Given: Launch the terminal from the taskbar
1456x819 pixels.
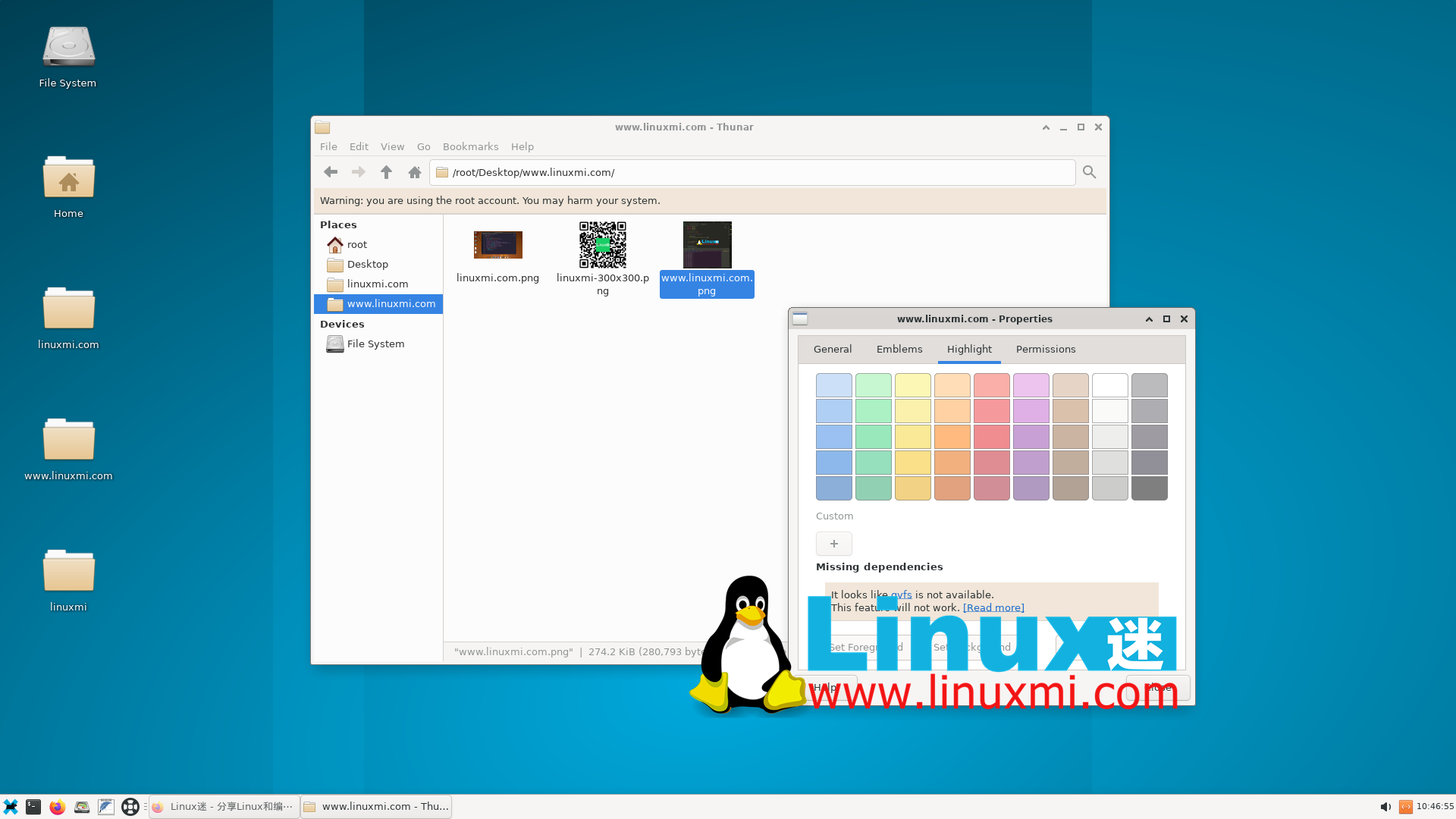Looking at the screenshot, I should tap(33, 807).
